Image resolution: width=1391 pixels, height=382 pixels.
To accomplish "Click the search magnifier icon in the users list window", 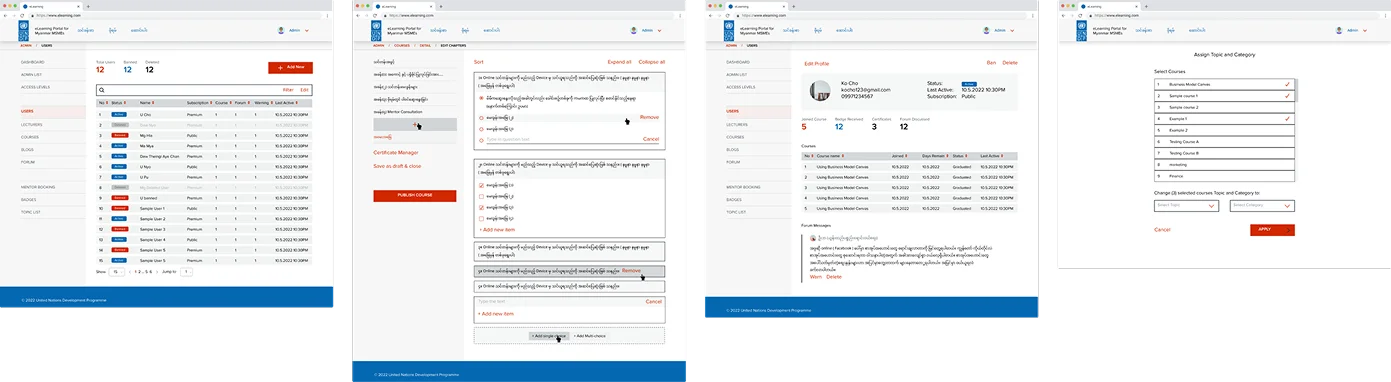I will [101, 90].
